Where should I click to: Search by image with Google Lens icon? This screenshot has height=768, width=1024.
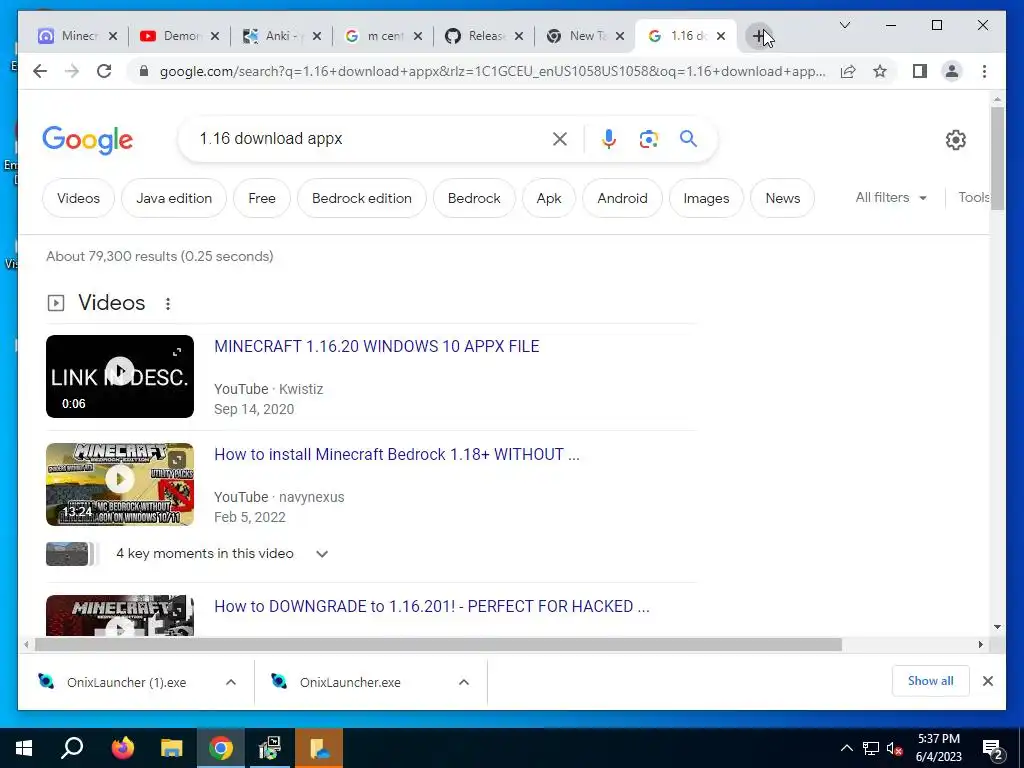click(648, 139)
